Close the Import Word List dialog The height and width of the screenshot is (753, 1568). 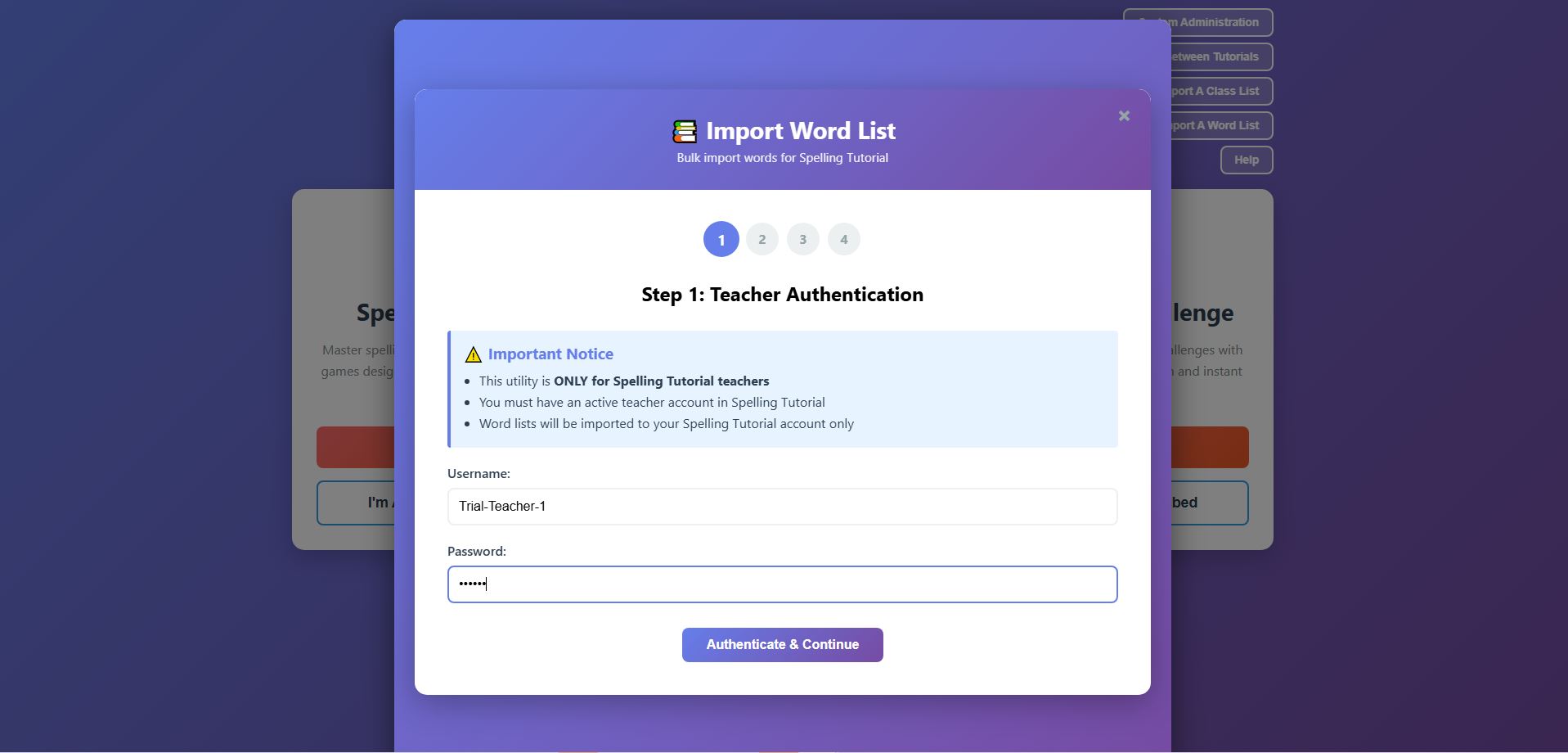(x=1124, y=115)
